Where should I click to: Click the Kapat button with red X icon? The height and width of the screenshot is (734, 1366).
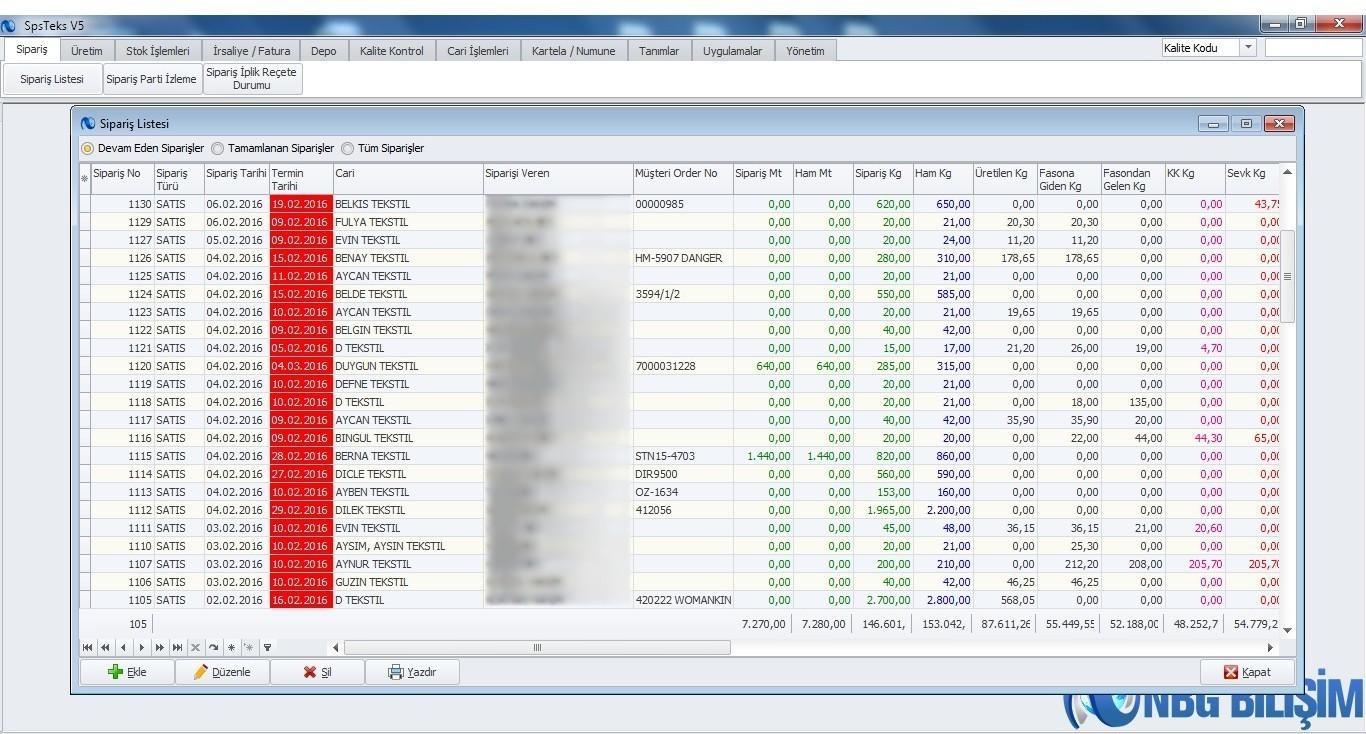[x=1247, y=672]
